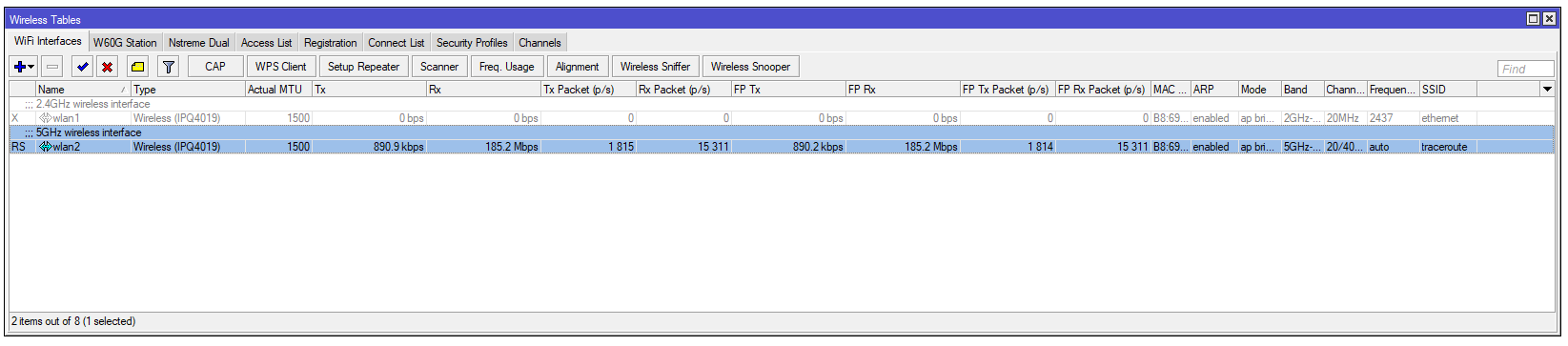Open Setup Repeater

[364, 67]
